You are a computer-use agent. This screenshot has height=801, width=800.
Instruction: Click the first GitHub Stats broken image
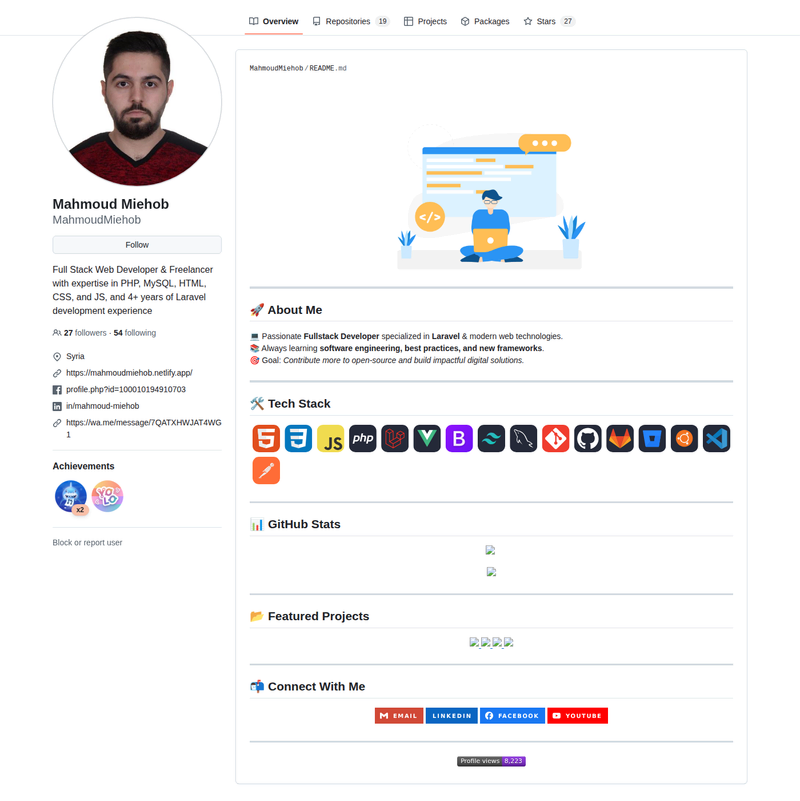(x=490, y=550)
